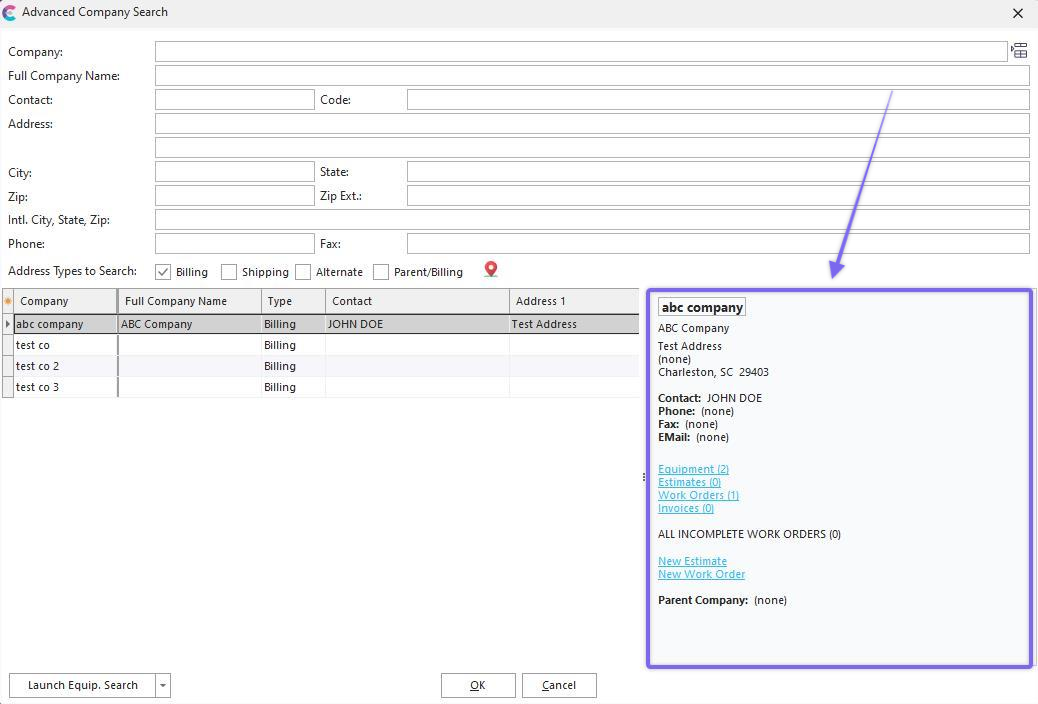Screen dimensions: 1038x704
Task: Click into the Full Company Name field
Action: (x=591, y=76)
